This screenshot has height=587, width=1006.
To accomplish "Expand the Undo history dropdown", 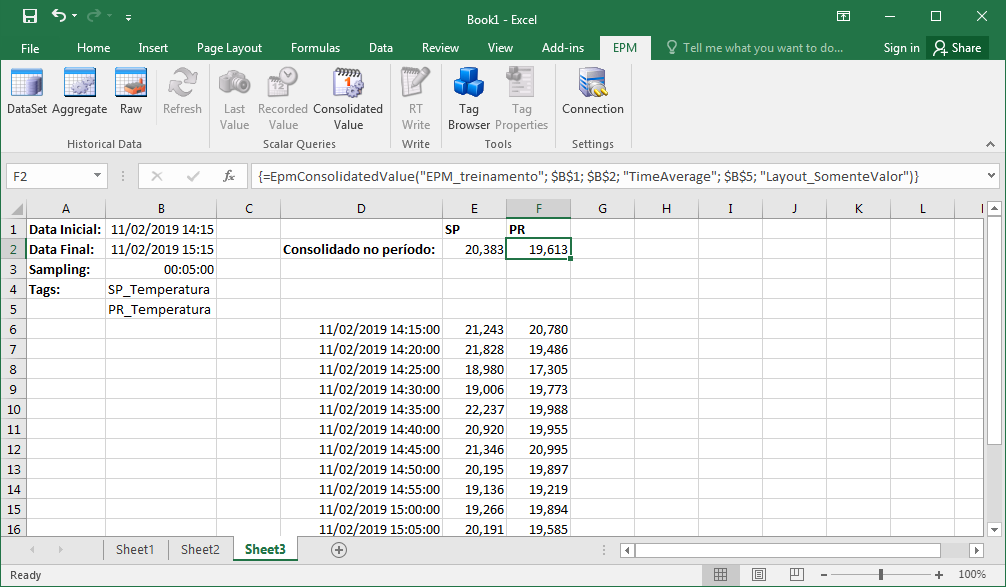I will coord(75,17).
